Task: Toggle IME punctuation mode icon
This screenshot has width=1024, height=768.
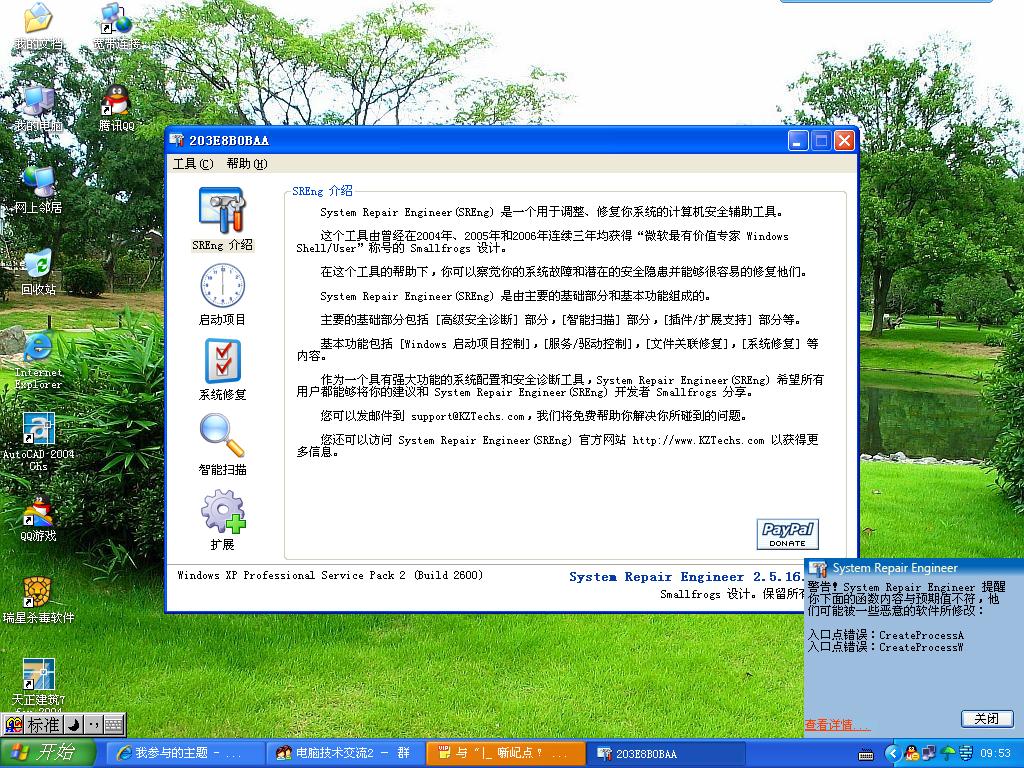Action: point(93,725)
